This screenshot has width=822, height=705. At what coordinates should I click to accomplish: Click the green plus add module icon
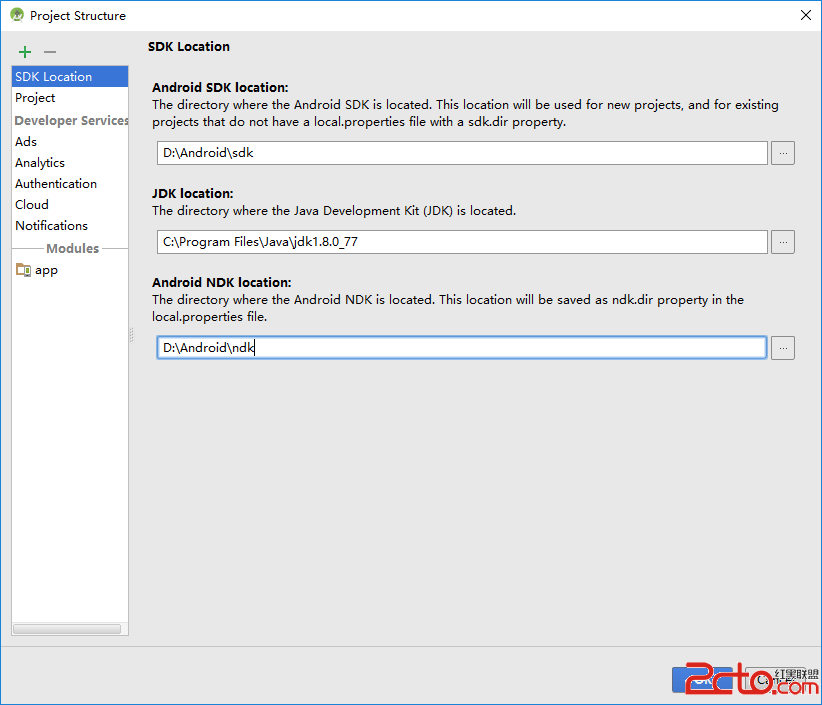point(25,52)
